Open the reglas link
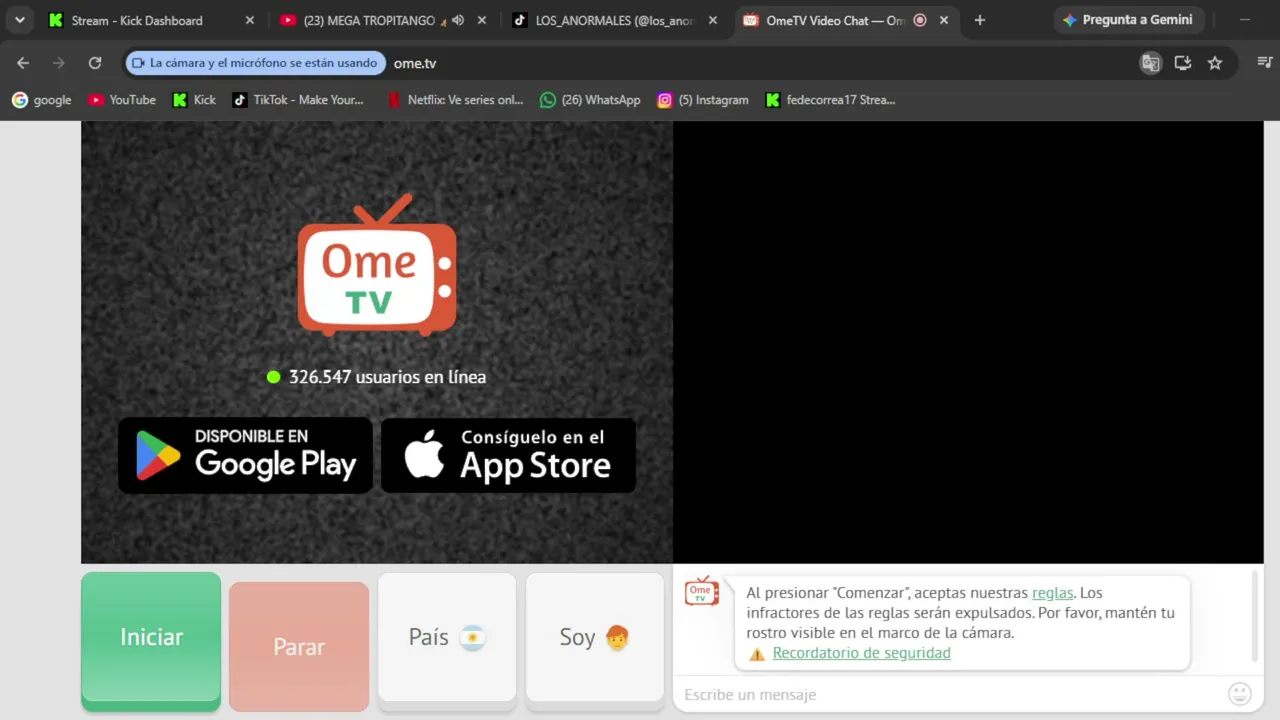Viewport: 1280px width, 720px height. click(1052, 593)
